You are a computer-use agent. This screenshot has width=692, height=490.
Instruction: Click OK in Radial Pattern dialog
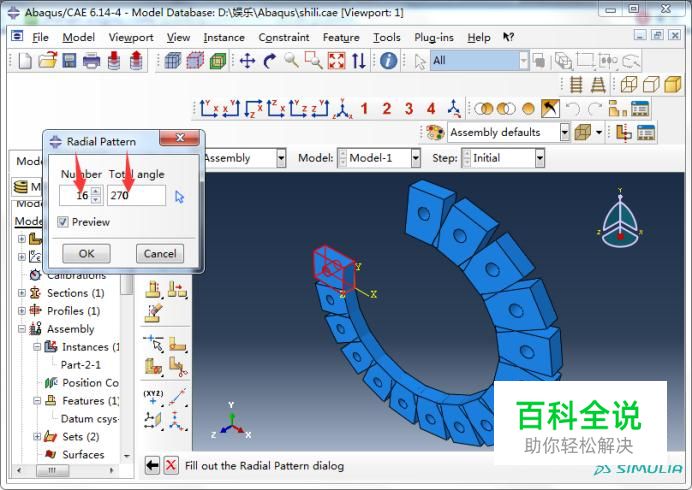(86, 253)
